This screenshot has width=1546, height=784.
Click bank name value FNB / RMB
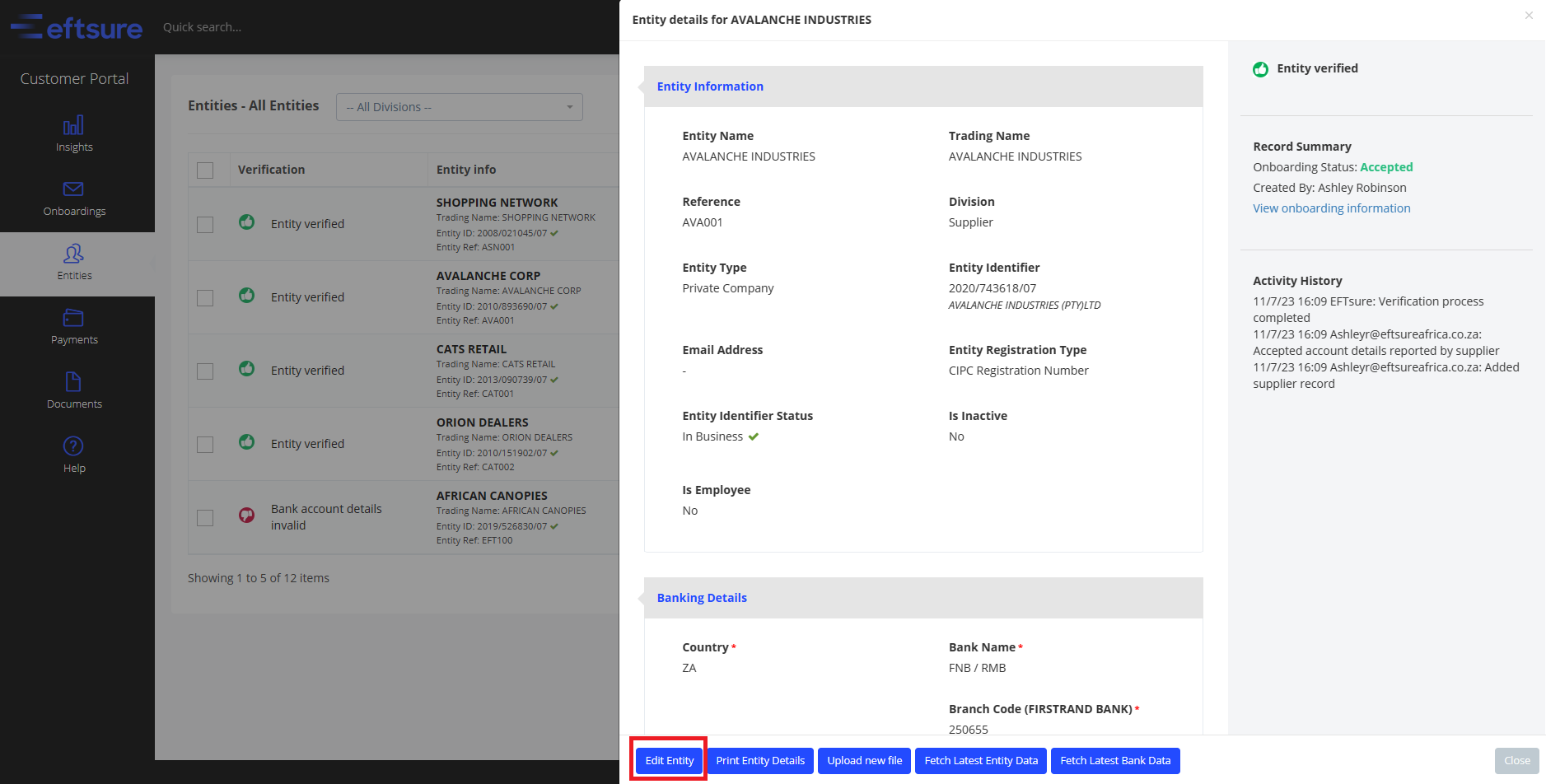tap(978, 668)
